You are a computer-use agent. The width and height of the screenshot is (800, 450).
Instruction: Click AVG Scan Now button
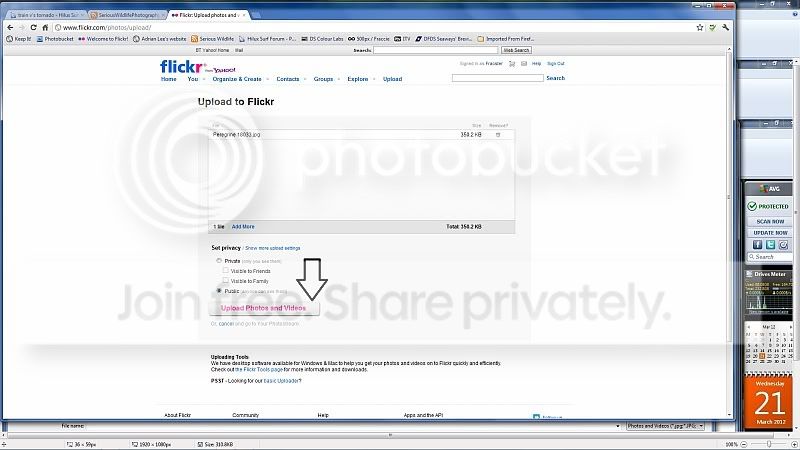[x=770, y=221]
